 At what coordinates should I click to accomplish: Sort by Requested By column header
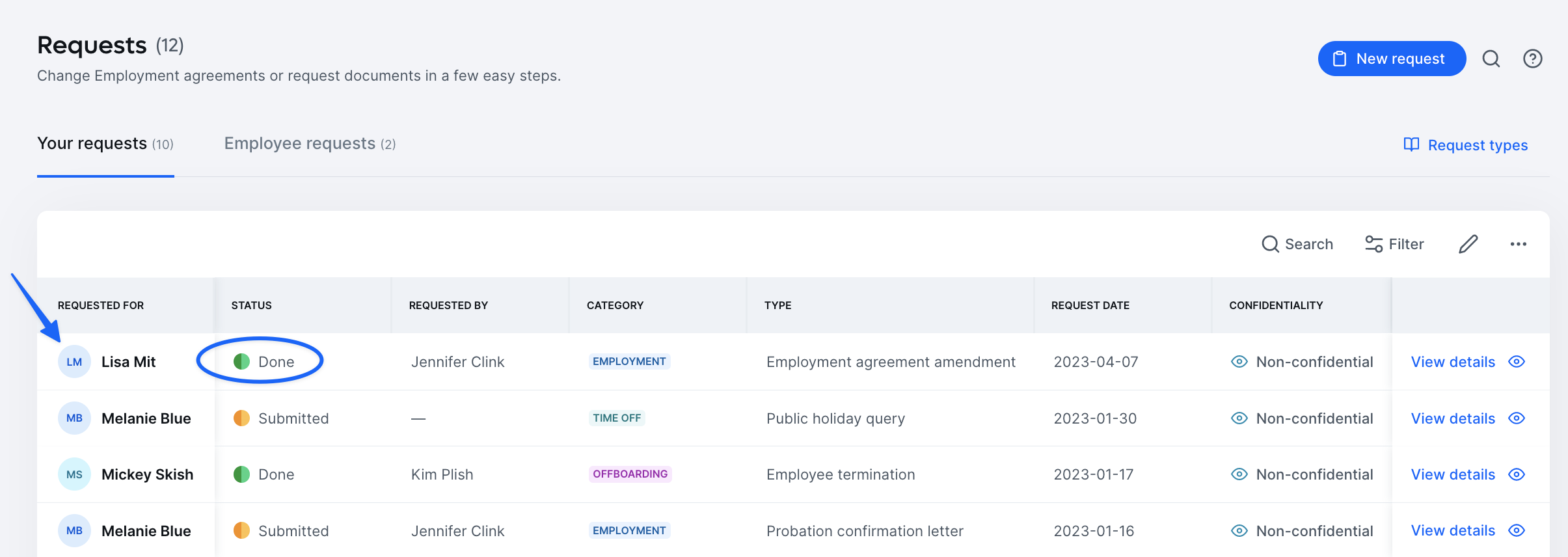(x=448, y=305)
